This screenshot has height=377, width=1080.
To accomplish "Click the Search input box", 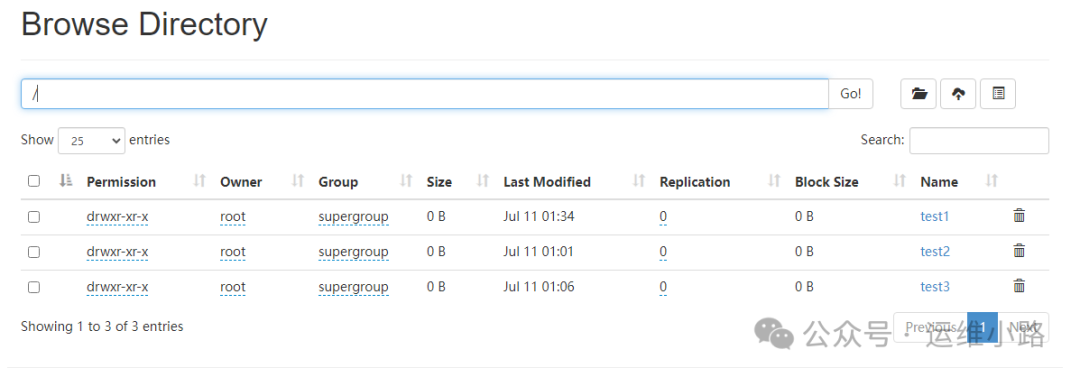I will click(x=979, y=141).
